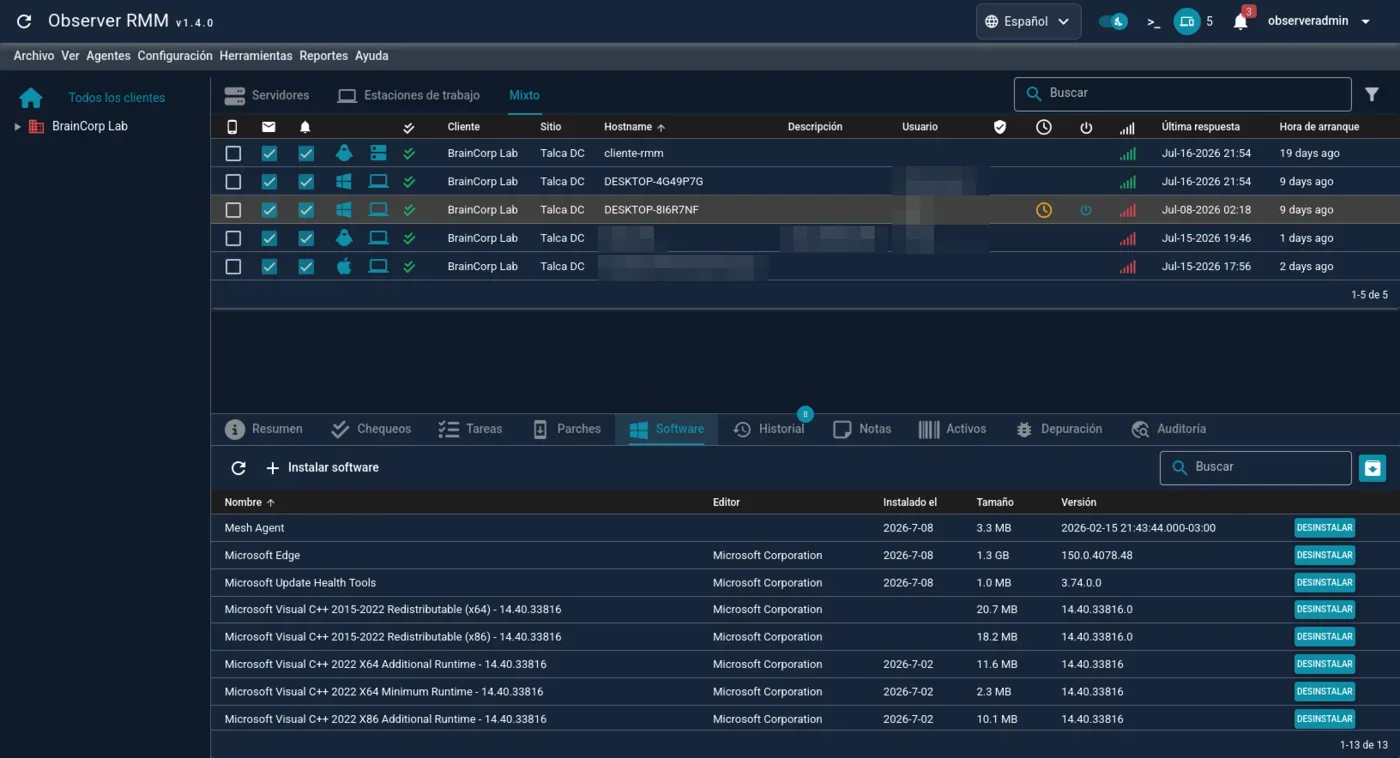Sort software by Instalado el column

pyautogui.click(x=910, y=502)
